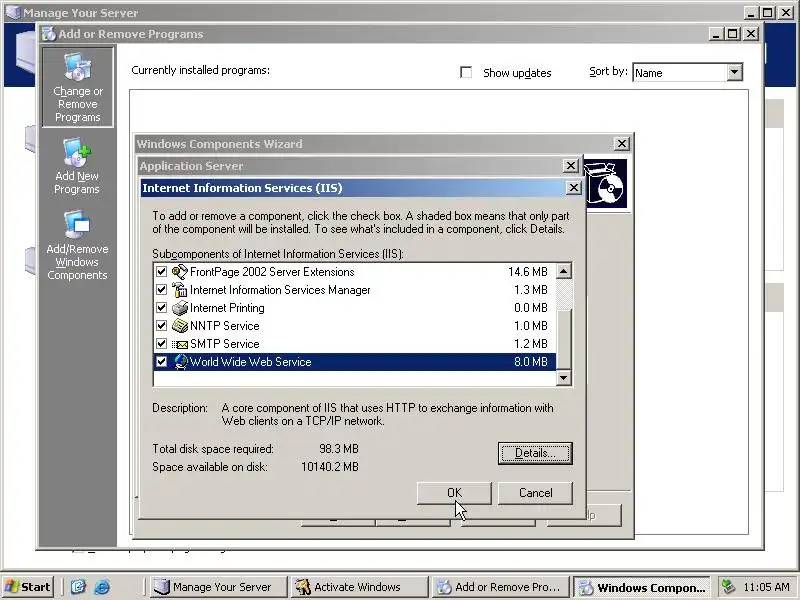Select Internet Information Services Manager row text
Image resolution: width=800 pixels, height=600 pixels.
point(280,290)
